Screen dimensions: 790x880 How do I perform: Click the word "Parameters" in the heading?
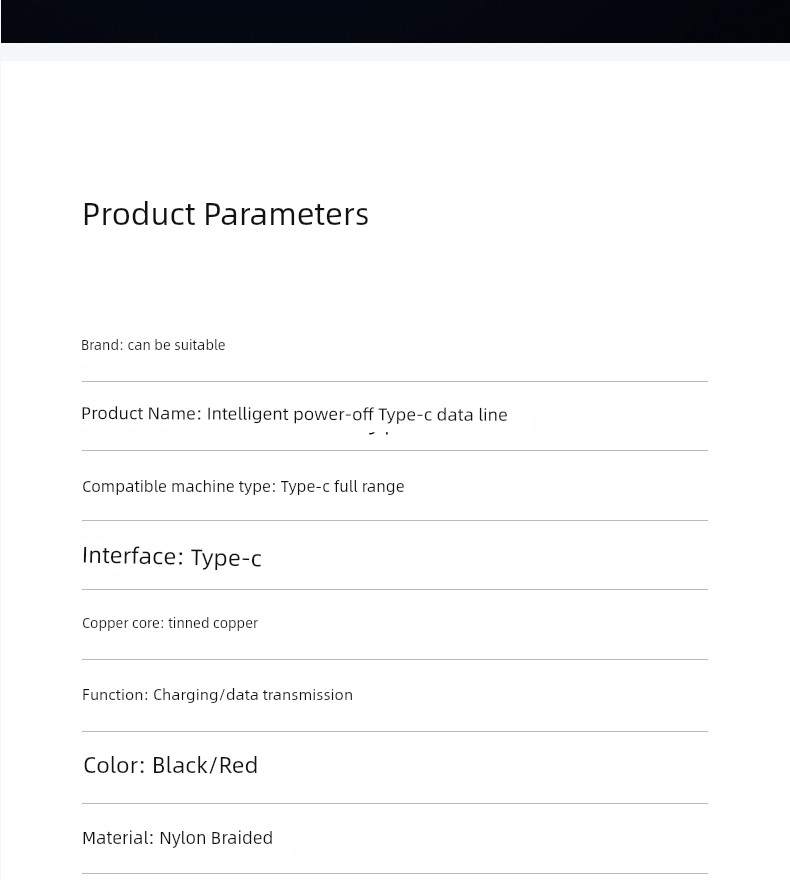[286, 214]
